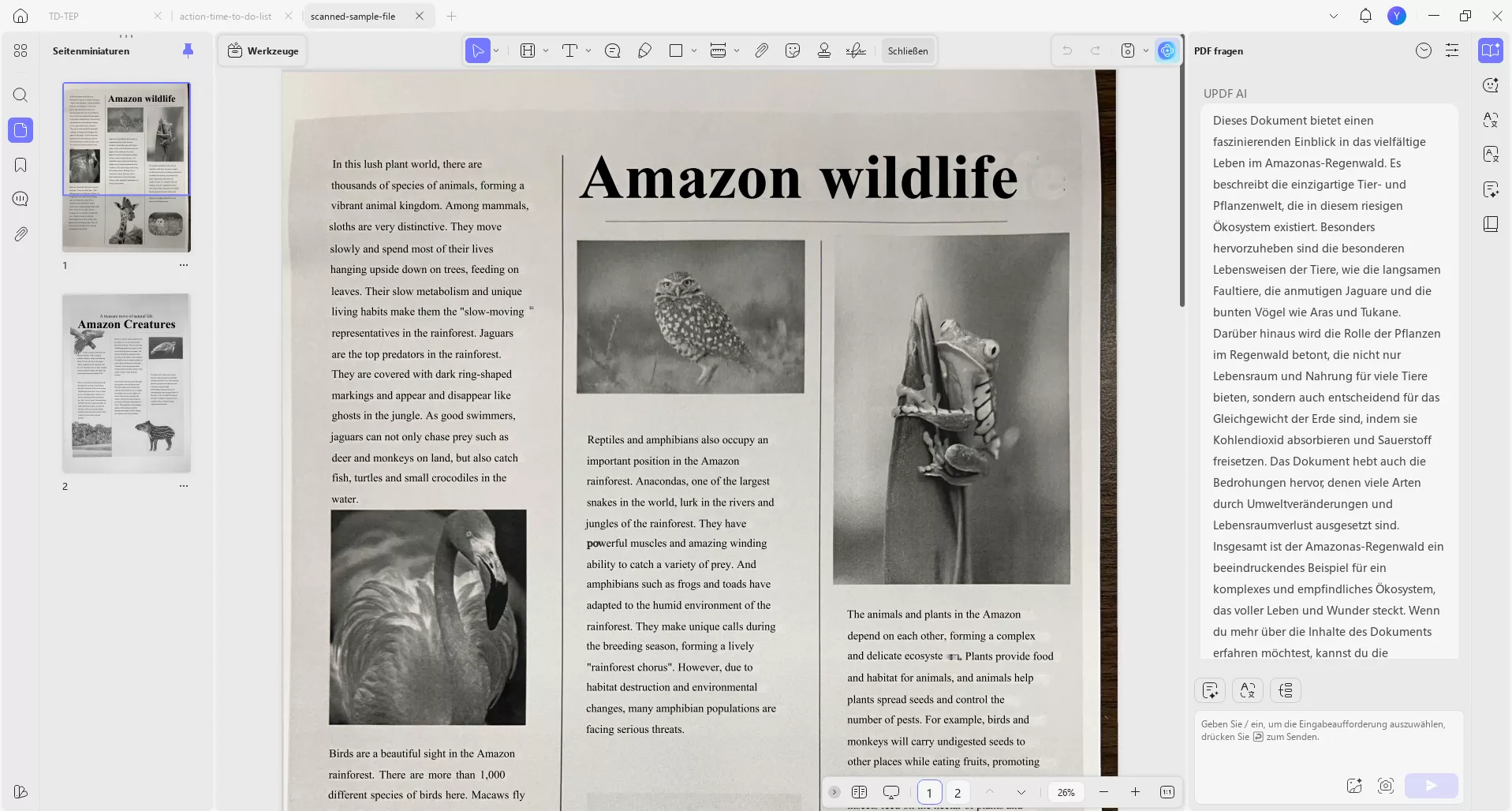Open the sticker tool

point(793,51)
